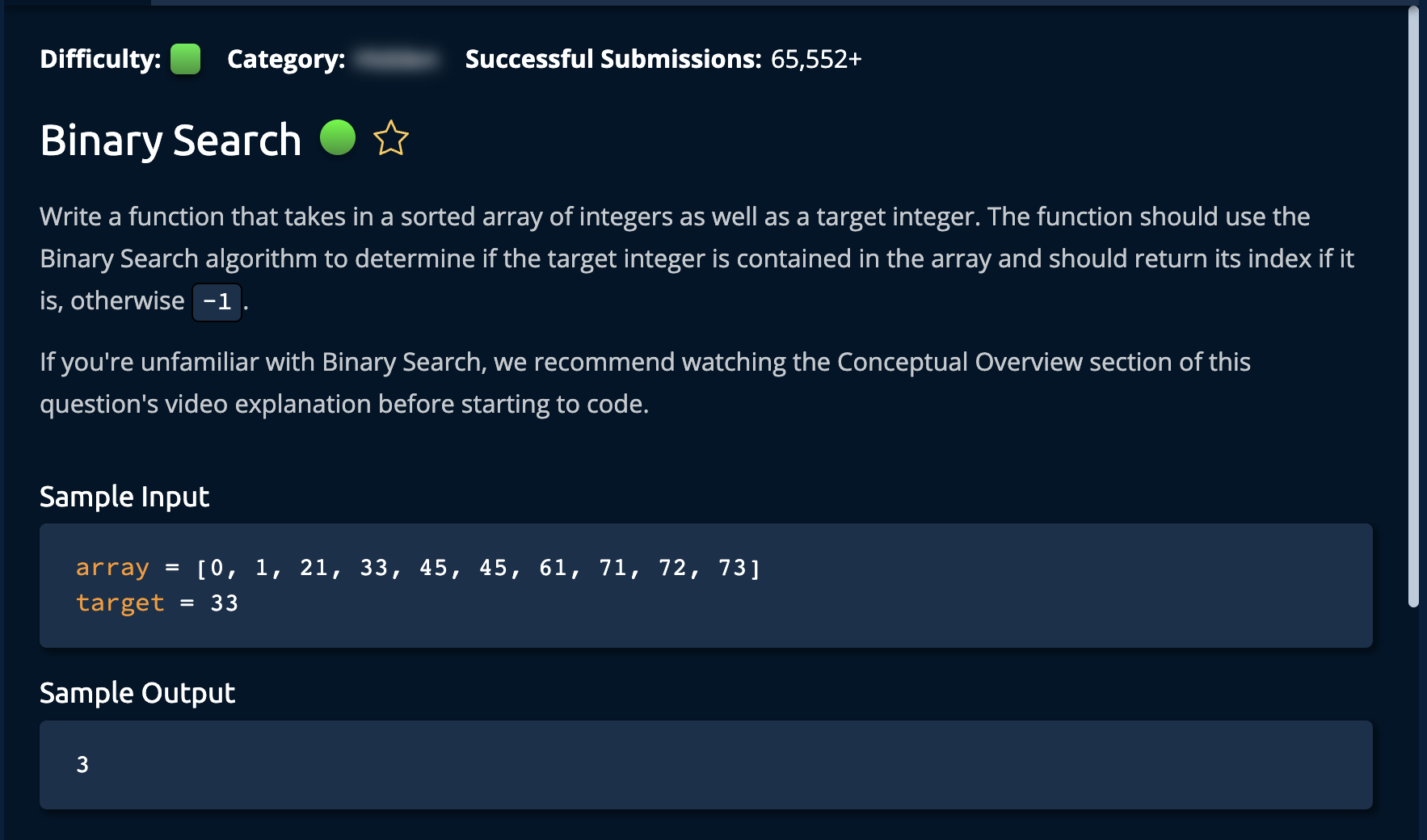Viewport: 1427px width, 840px height.
Task: Click the -1 inline code badge
Action: click(217, 302)
